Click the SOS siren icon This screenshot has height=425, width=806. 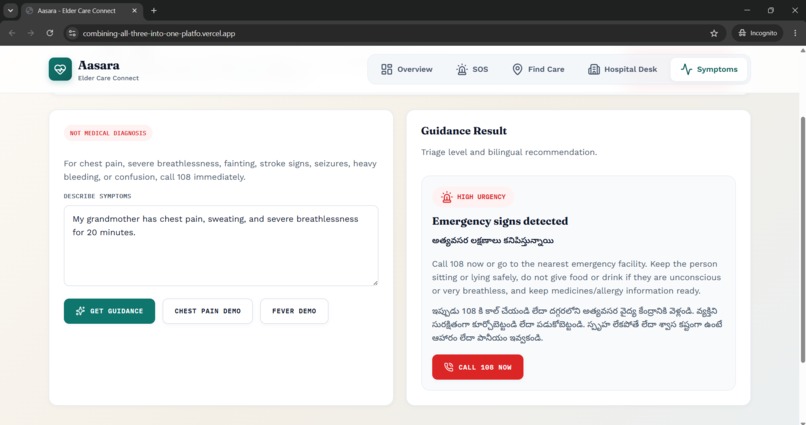(x=462, y=69)
